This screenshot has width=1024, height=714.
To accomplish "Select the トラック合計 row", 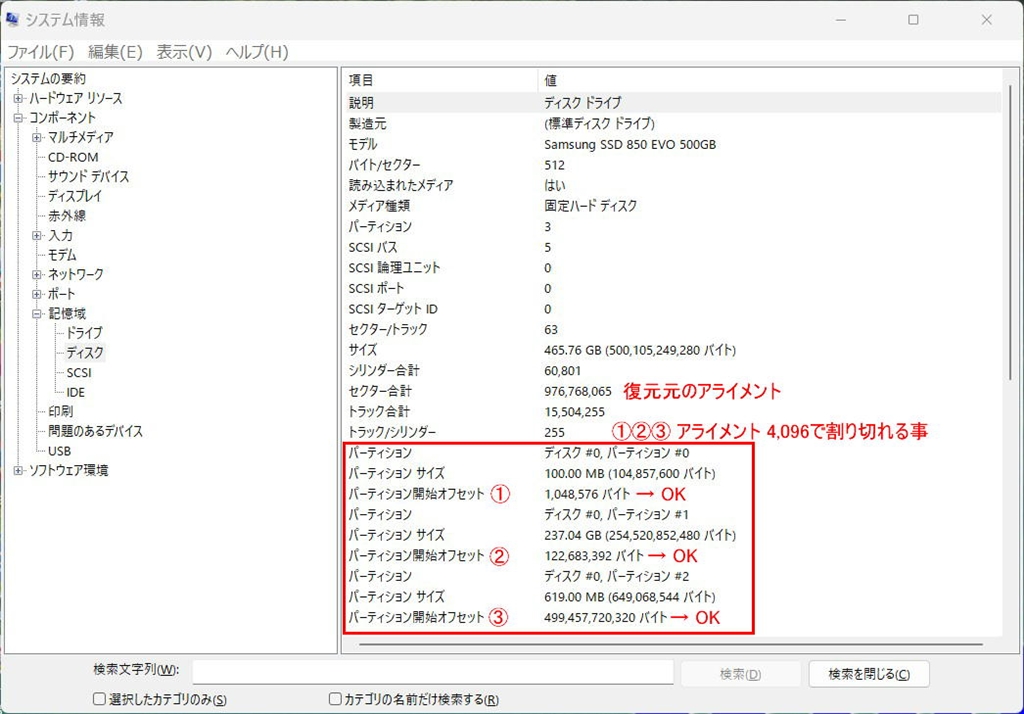I will 672,412.
